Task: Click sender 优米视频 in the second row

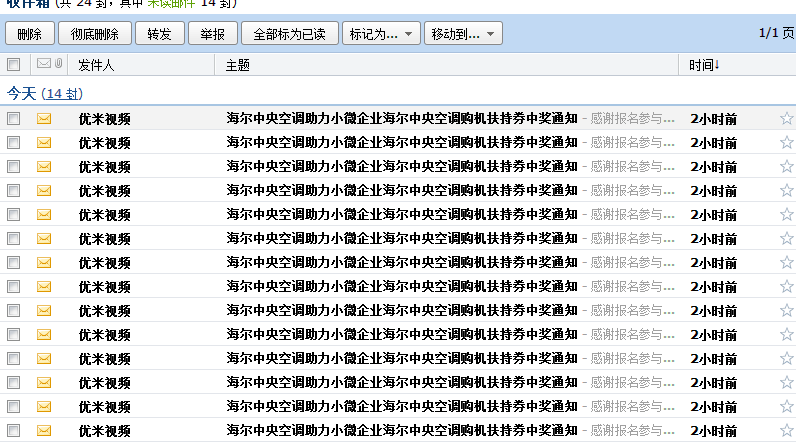Action: (105, 143)
